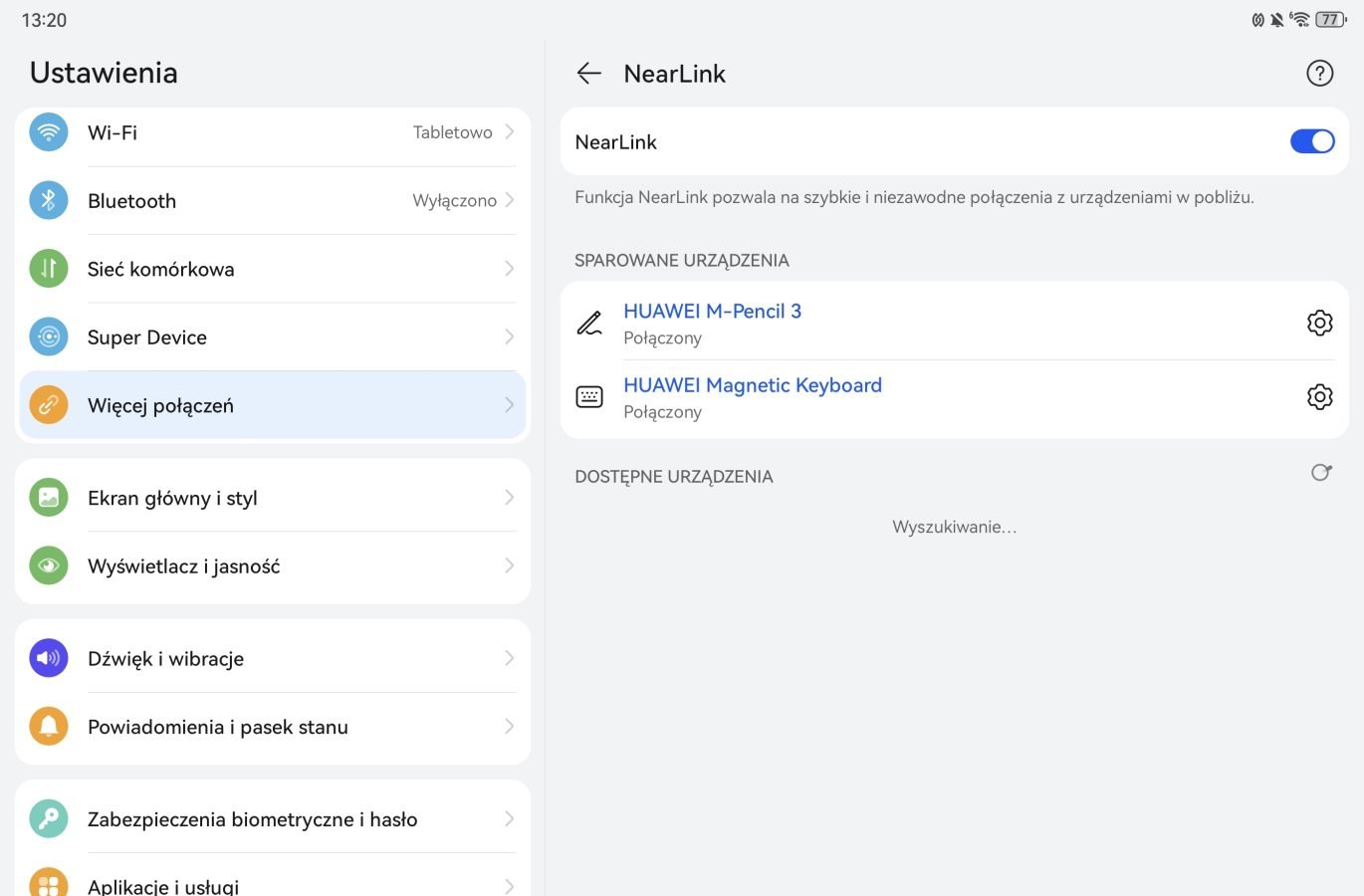Screen dimensions: 1364x896
Task: Tap the Super Device icon
Action: tap(49, 336)
